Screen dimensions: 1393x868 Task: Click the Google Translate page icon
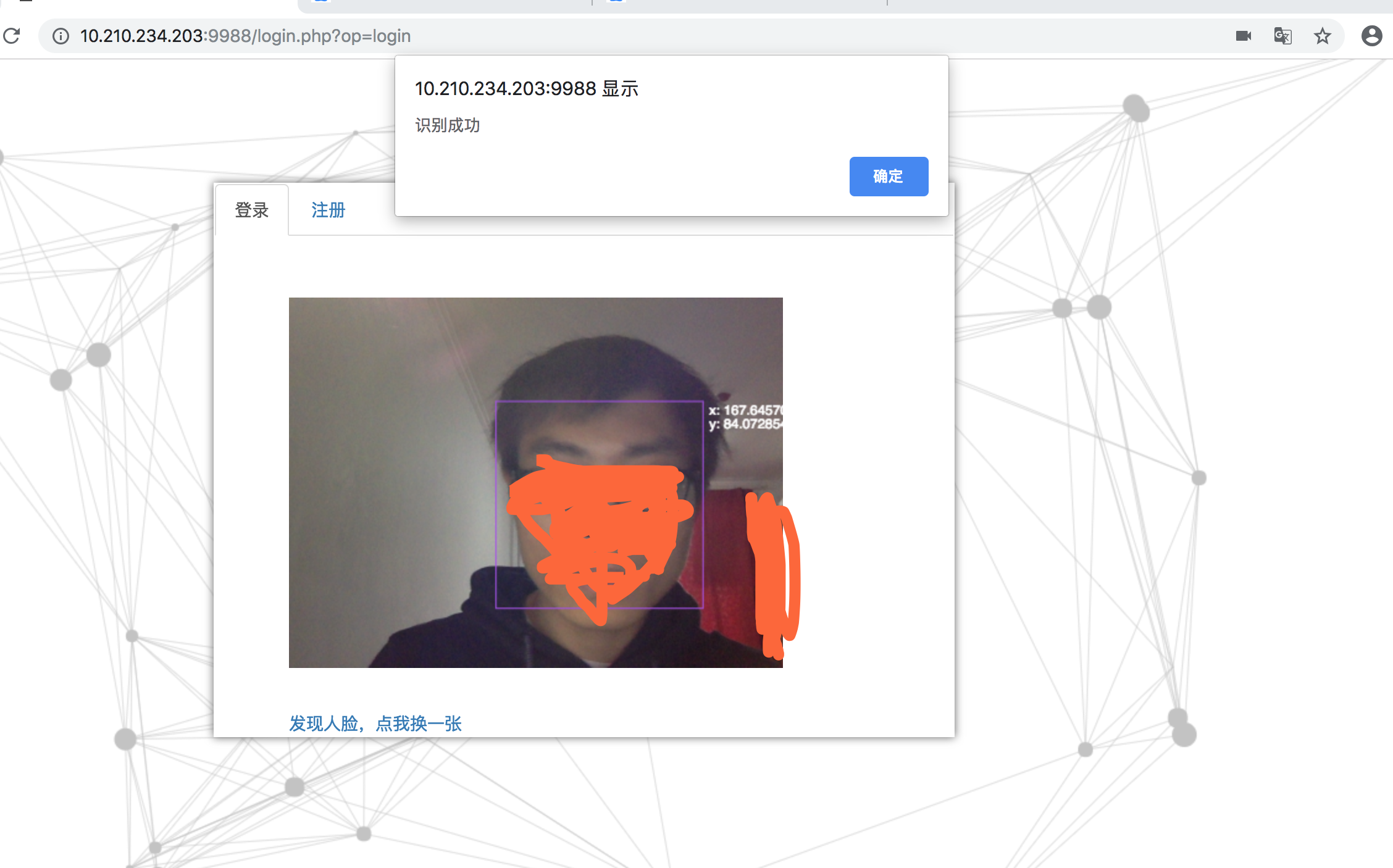click(x=1282, y=36)
